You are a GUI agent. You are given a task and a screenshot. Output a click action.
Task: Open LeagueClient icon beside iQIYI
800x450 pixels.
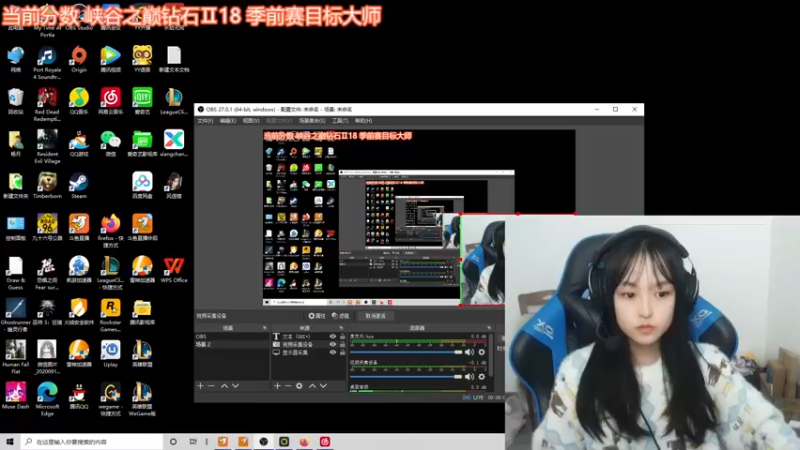click(x=173, y=101)
